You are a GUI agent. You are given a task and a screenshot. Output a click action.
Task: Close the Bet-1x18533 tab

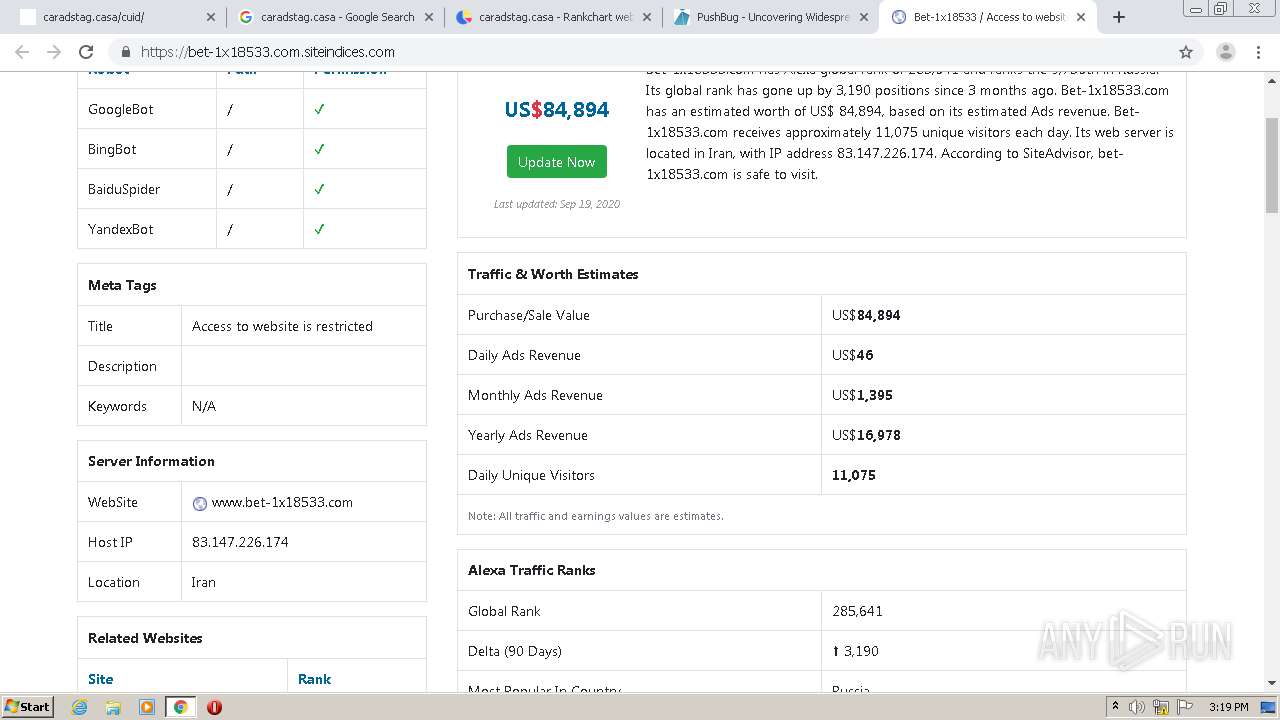1081,17
